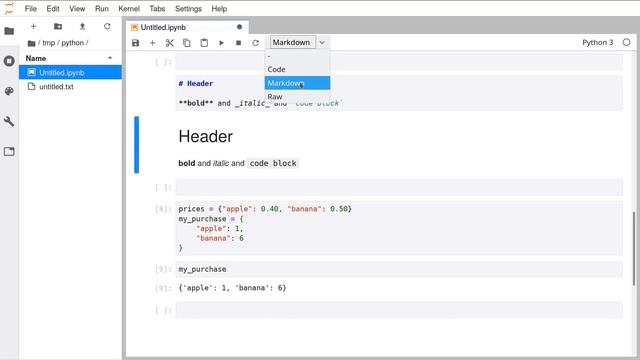Screen dimensions: 640x360
Task: Click the last empty code cell
Action: [399, 310]
